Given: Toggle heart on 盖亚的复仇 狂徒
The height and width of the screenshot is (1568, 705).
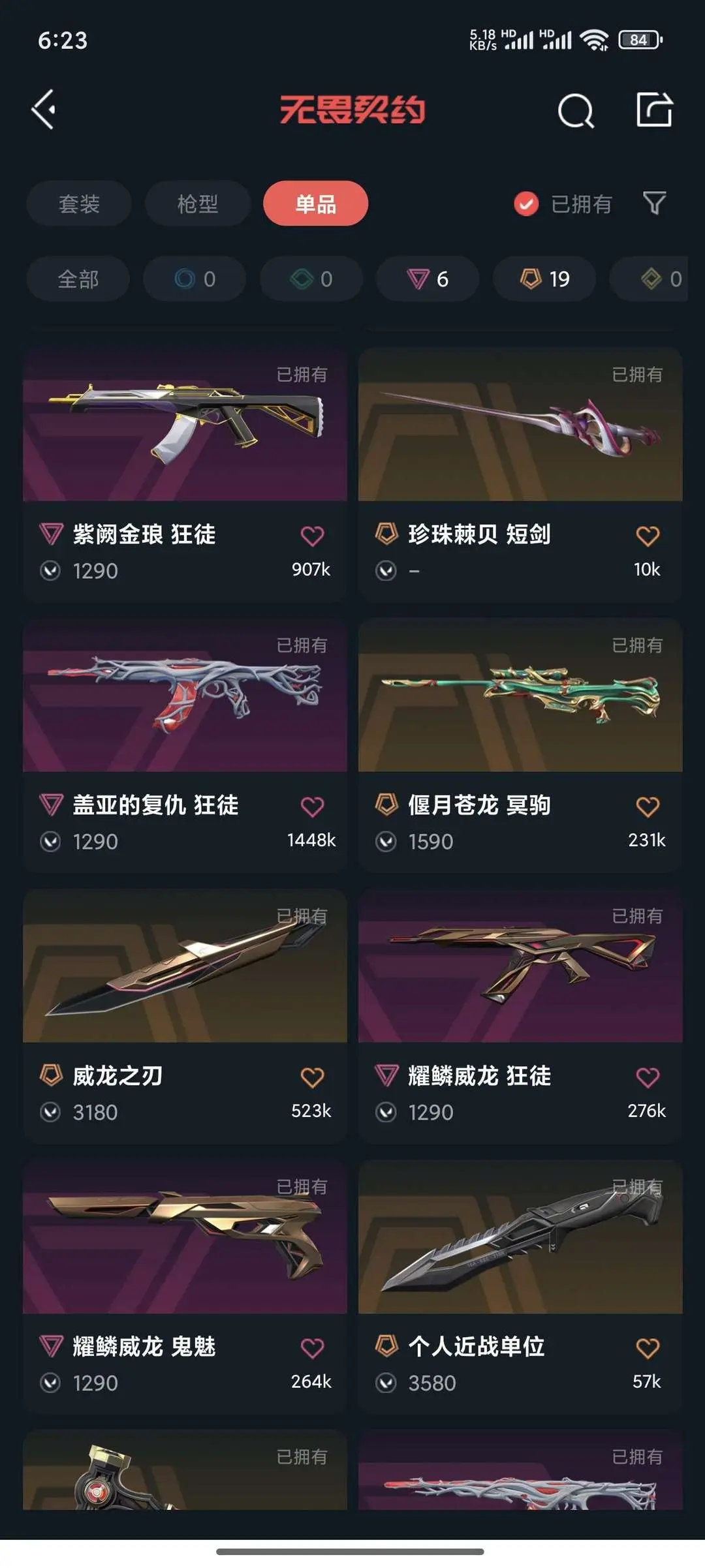Looking at the screenshot, I should (x=312, y=807).
